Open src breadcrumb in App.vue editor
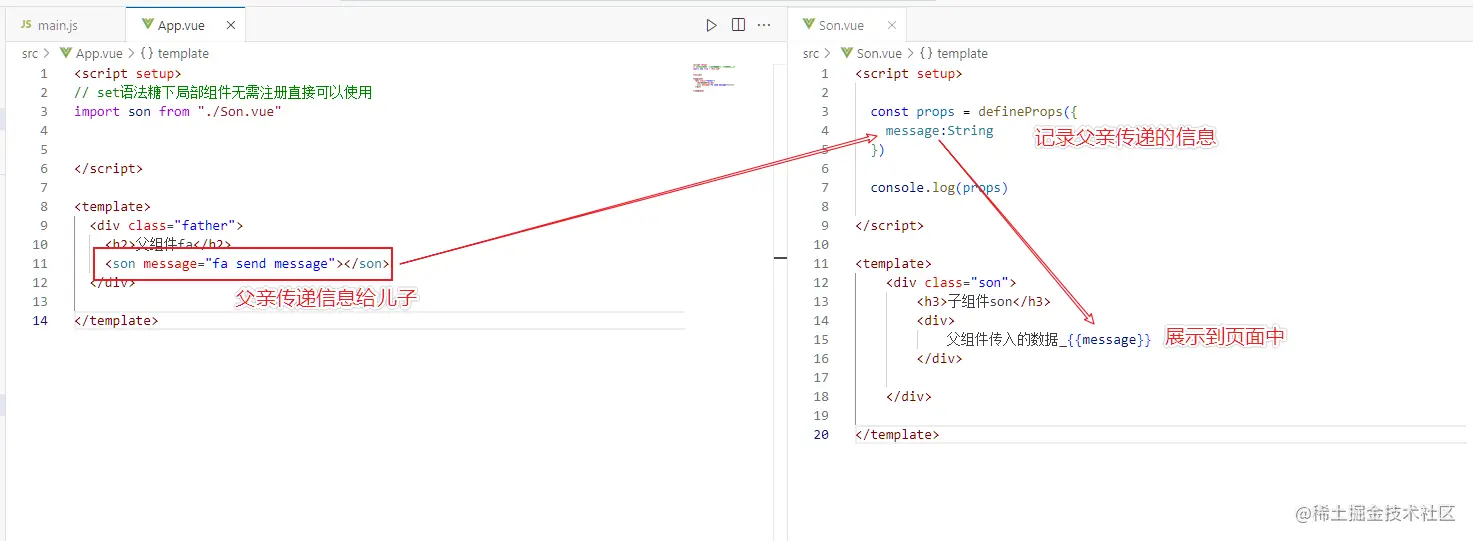 pyautogui.click(x=30, y=54)
